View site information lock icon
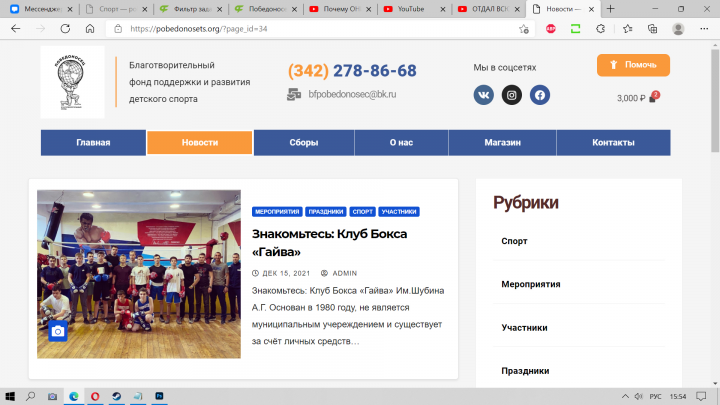This screenshot has width=720, height=405. pos(118,28)
